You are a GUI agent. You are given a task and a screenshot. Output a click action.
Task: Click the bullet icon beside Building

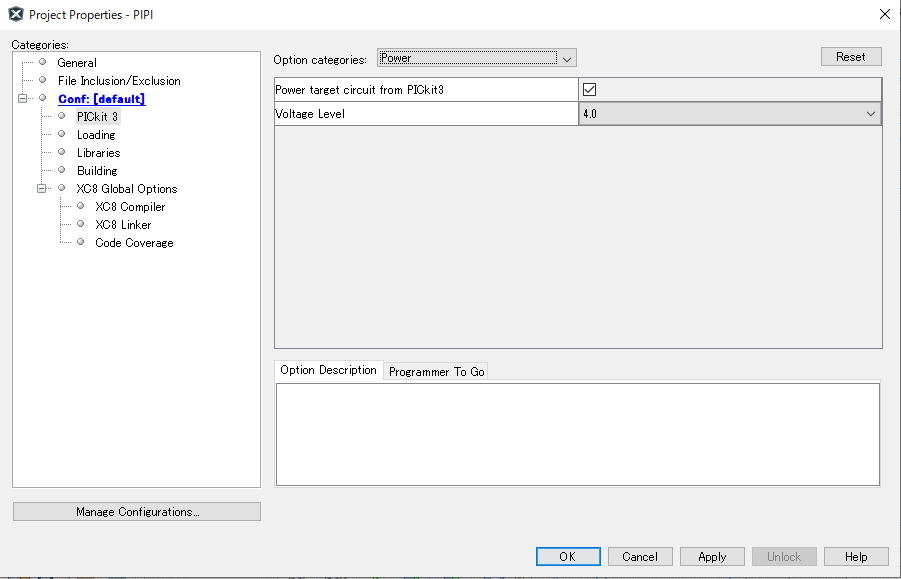(61, 169)
